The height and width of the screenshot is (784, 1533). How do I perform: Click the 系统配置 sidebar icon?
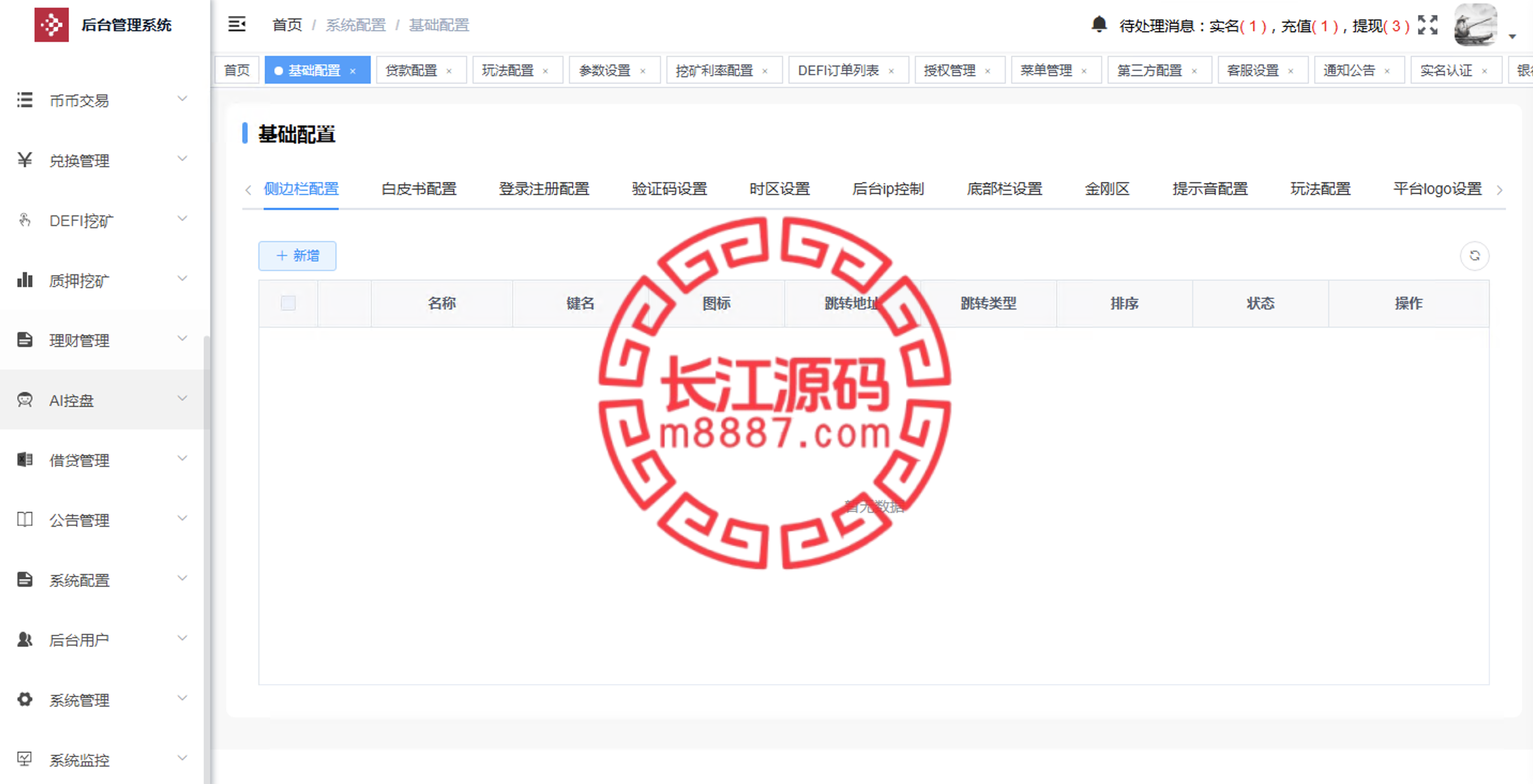pyautogui.click(x=25, y=579)
